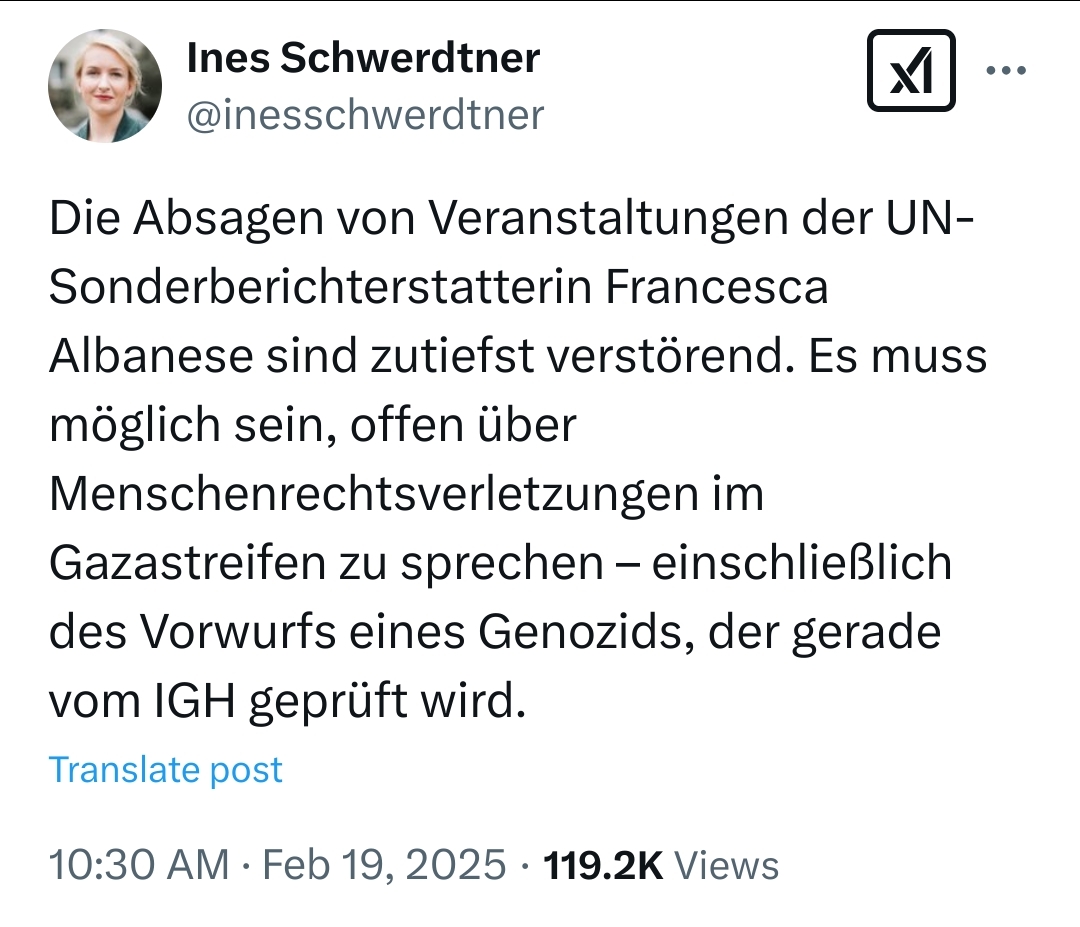Open the Grok icon beside the post
Viewport: 1080px width, 927px height.
tap(910, 70)
